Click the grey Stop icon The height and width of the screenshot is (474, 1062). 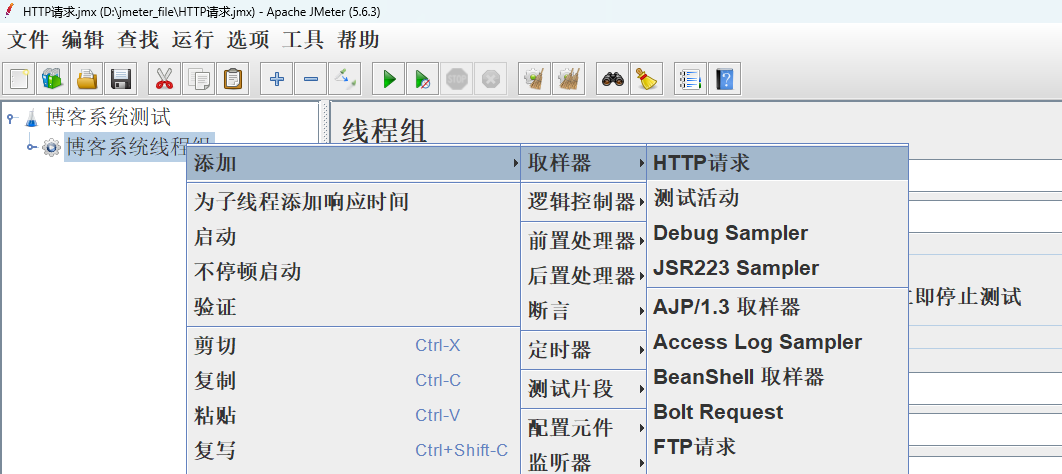pyautogui.click(x=456, y=79)
